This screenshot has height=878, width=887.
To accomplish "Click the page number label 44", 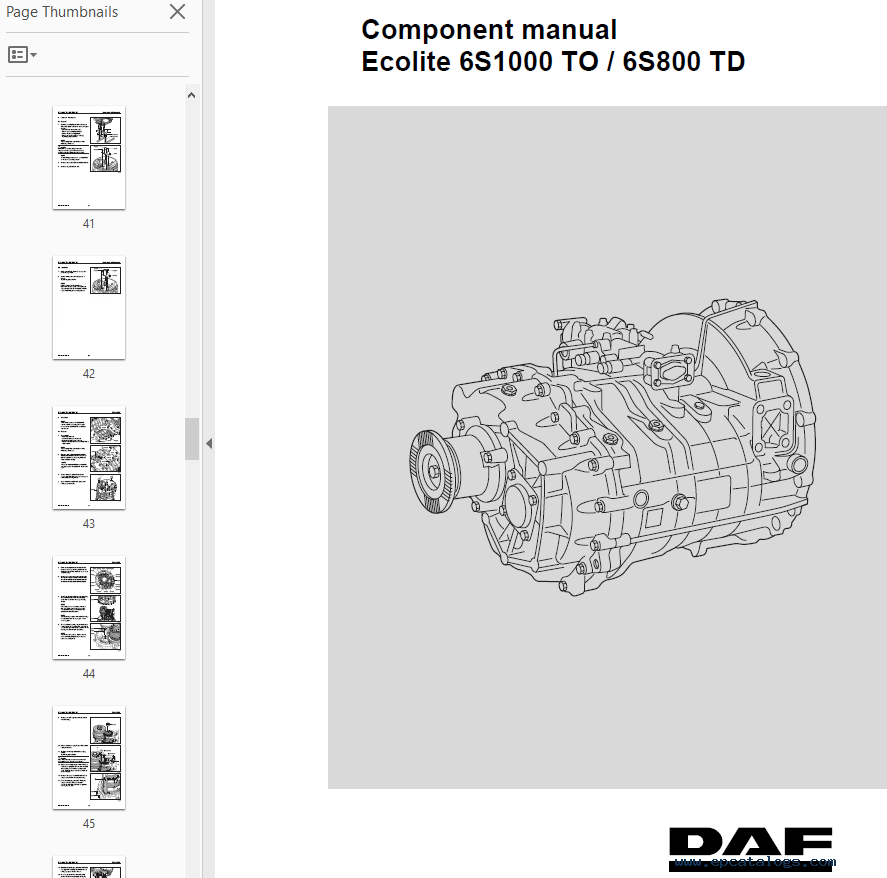I will click(89, 674).
